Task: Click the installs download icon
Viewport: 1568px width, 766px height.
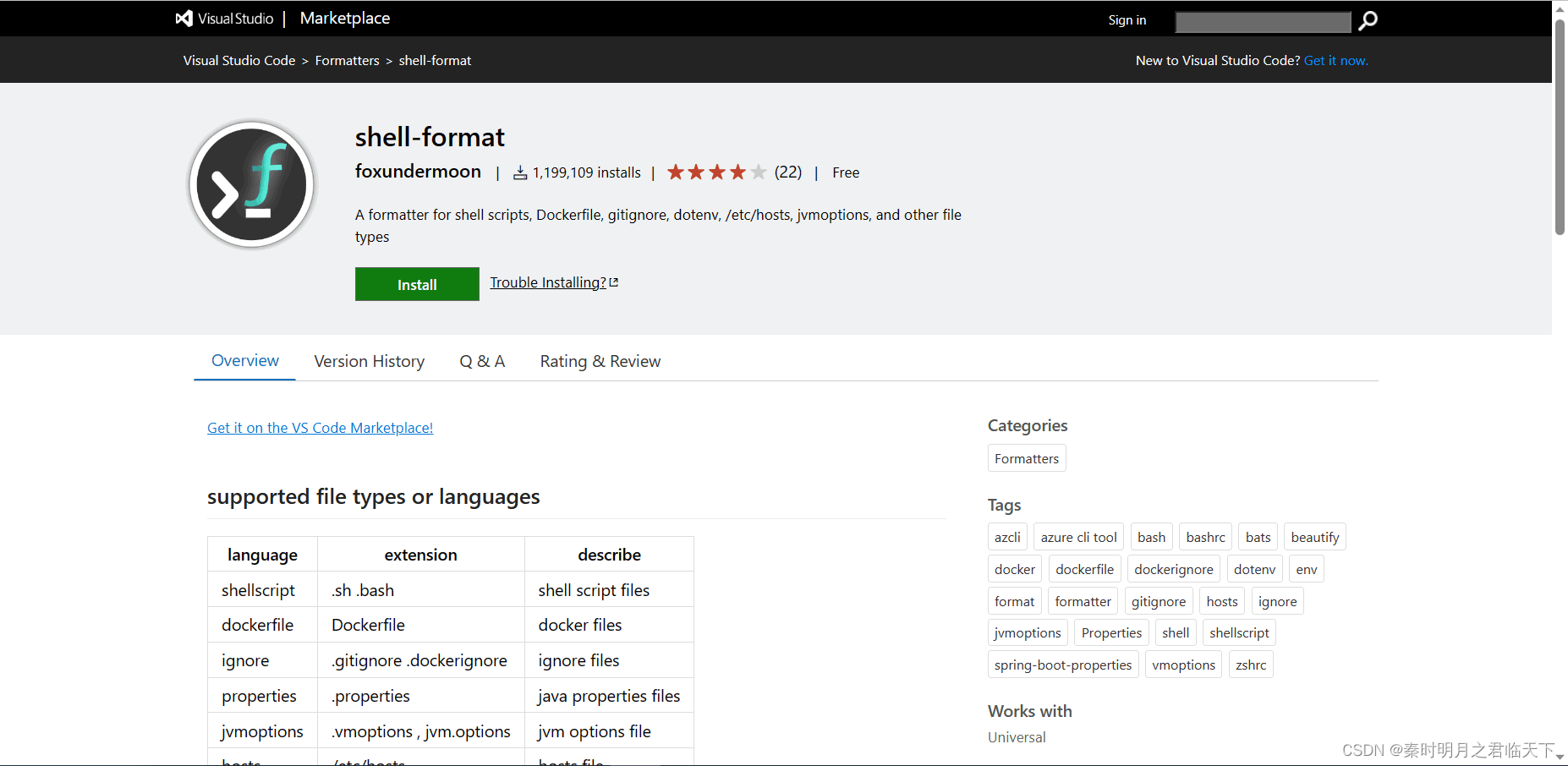Action: 520,172
